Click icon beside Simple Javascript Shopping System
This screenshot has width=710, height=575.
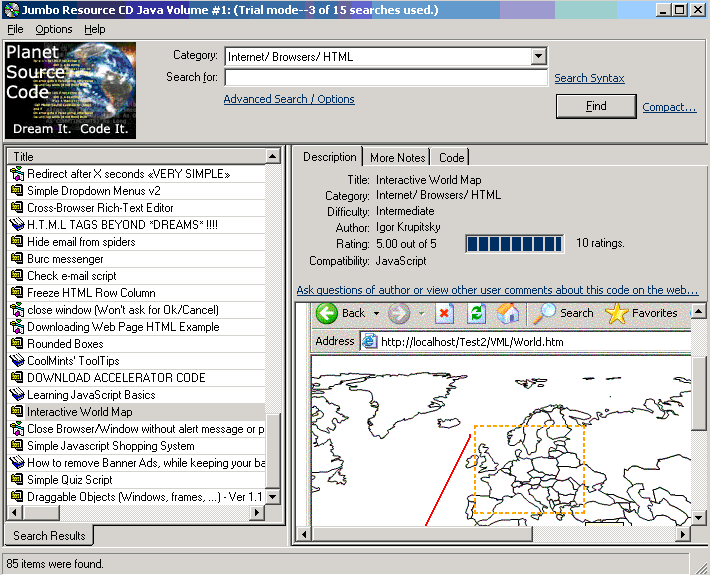click(x=17, y=446)
